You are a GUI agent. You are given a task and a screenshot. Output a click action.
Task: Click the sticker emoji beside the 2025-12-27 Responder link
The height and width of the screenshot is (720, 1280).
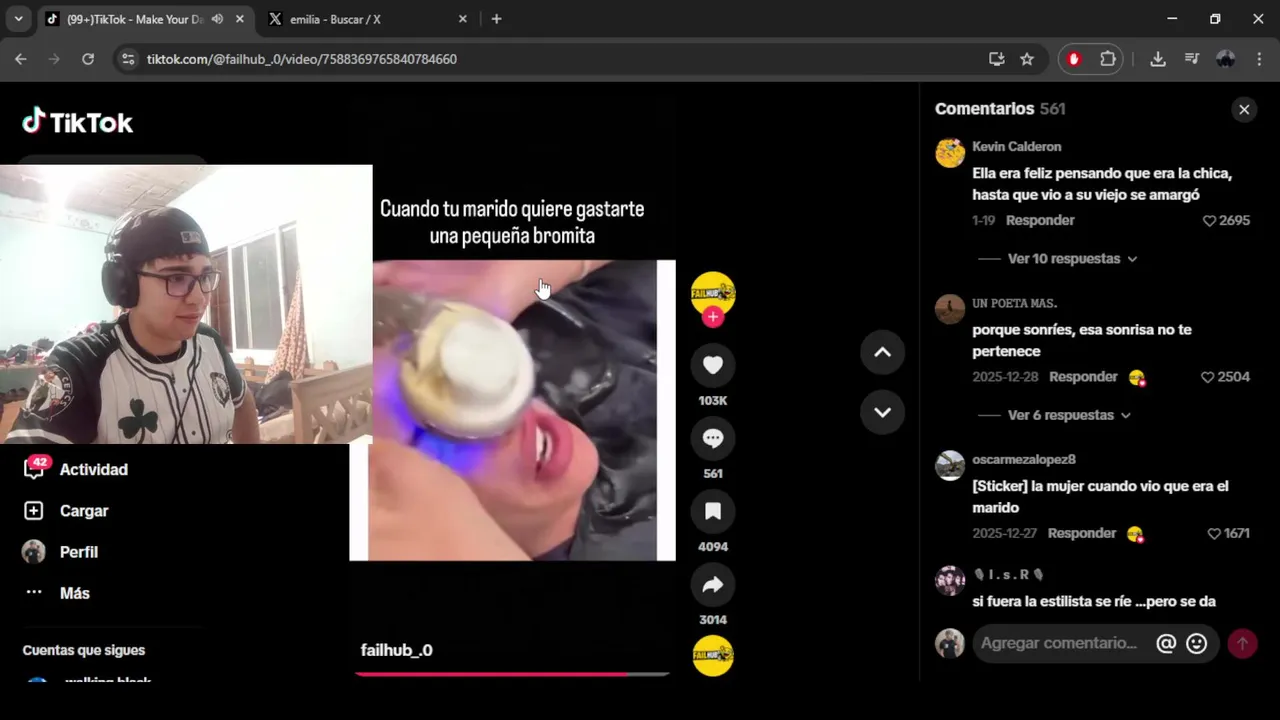pyautogui.click(x=1136, y=534)
